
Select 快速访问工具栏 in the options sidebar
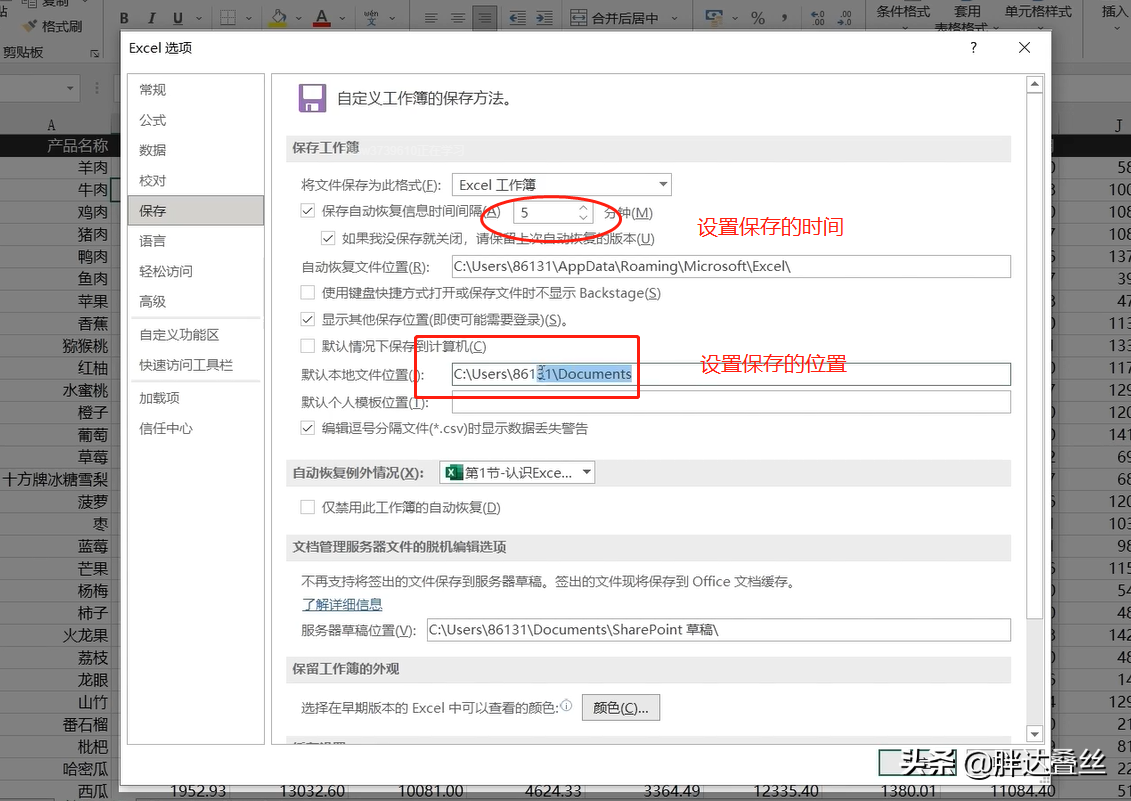pyautogui.click(x=195, y=365)
